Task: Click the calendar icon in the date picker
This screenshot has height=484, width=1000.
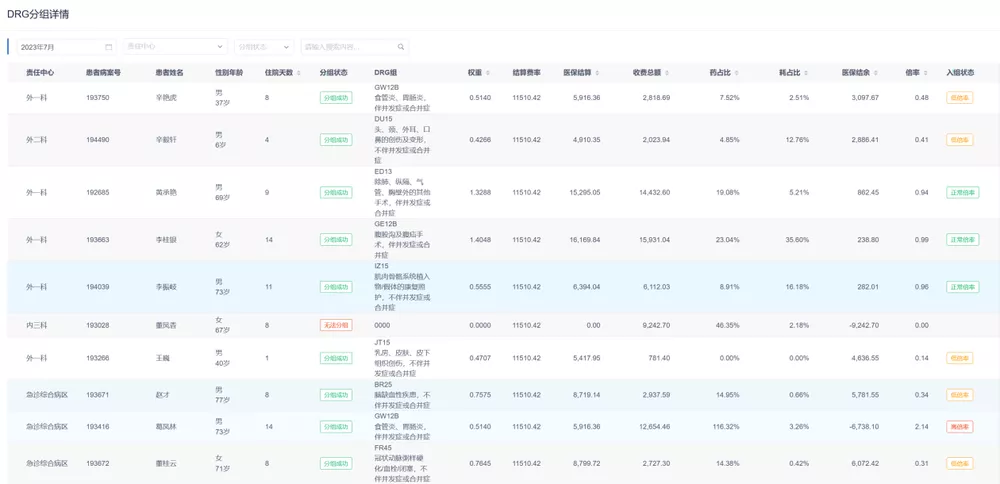Action: tap(109, 47)
